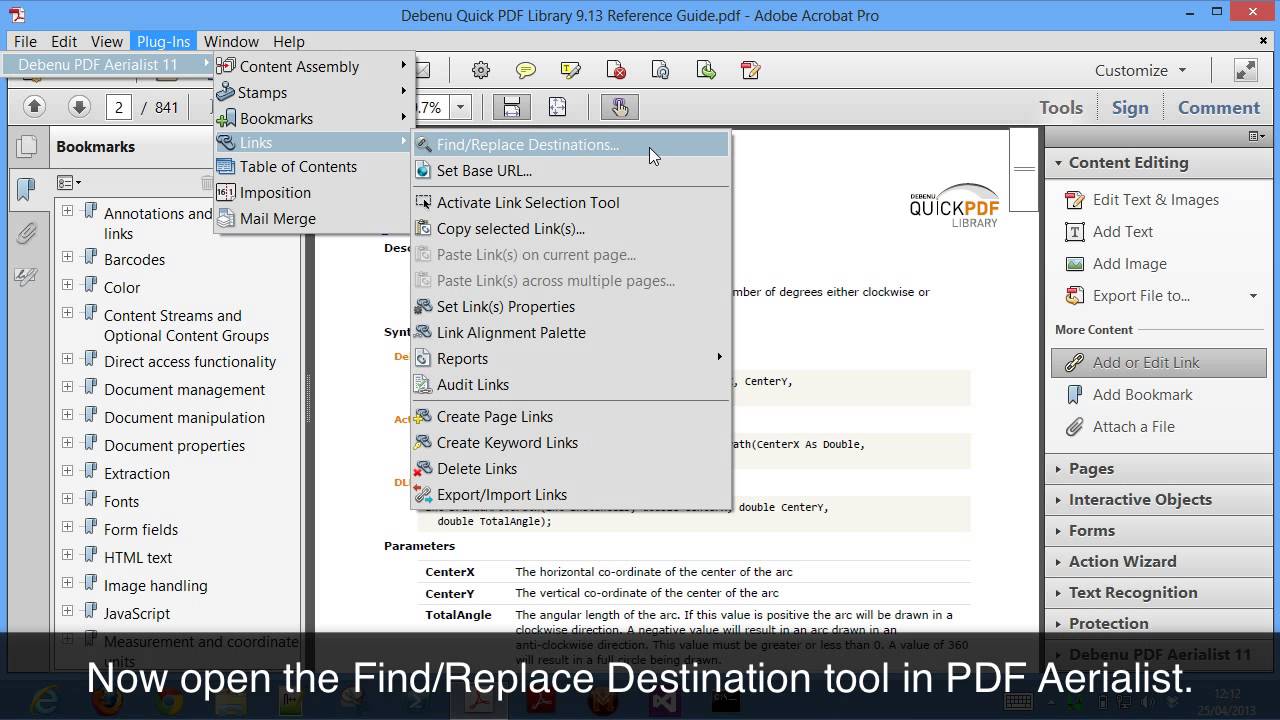Screen dimensions: 1280x720
Task: Click the highlight text toolbar icon
Action: point(571,70)
